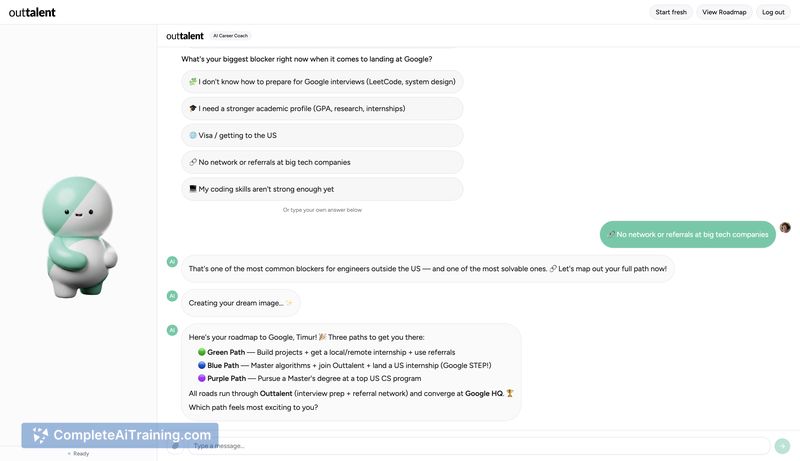
Task: Click the Log out button
Action: (773, 12)
